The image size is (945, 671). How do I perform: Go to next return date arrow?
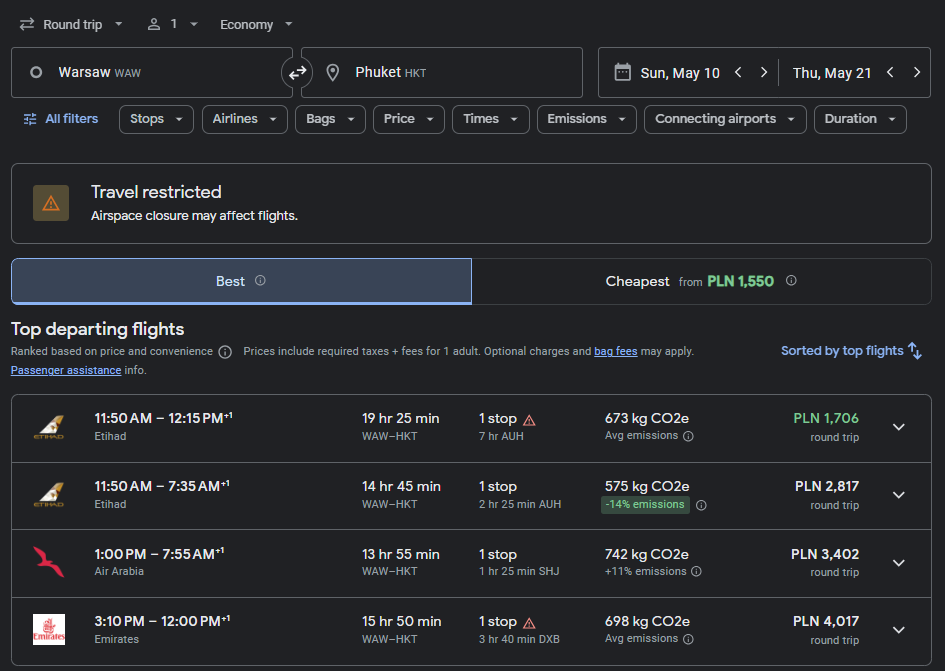pyautogui.click(x=917, y=72)
